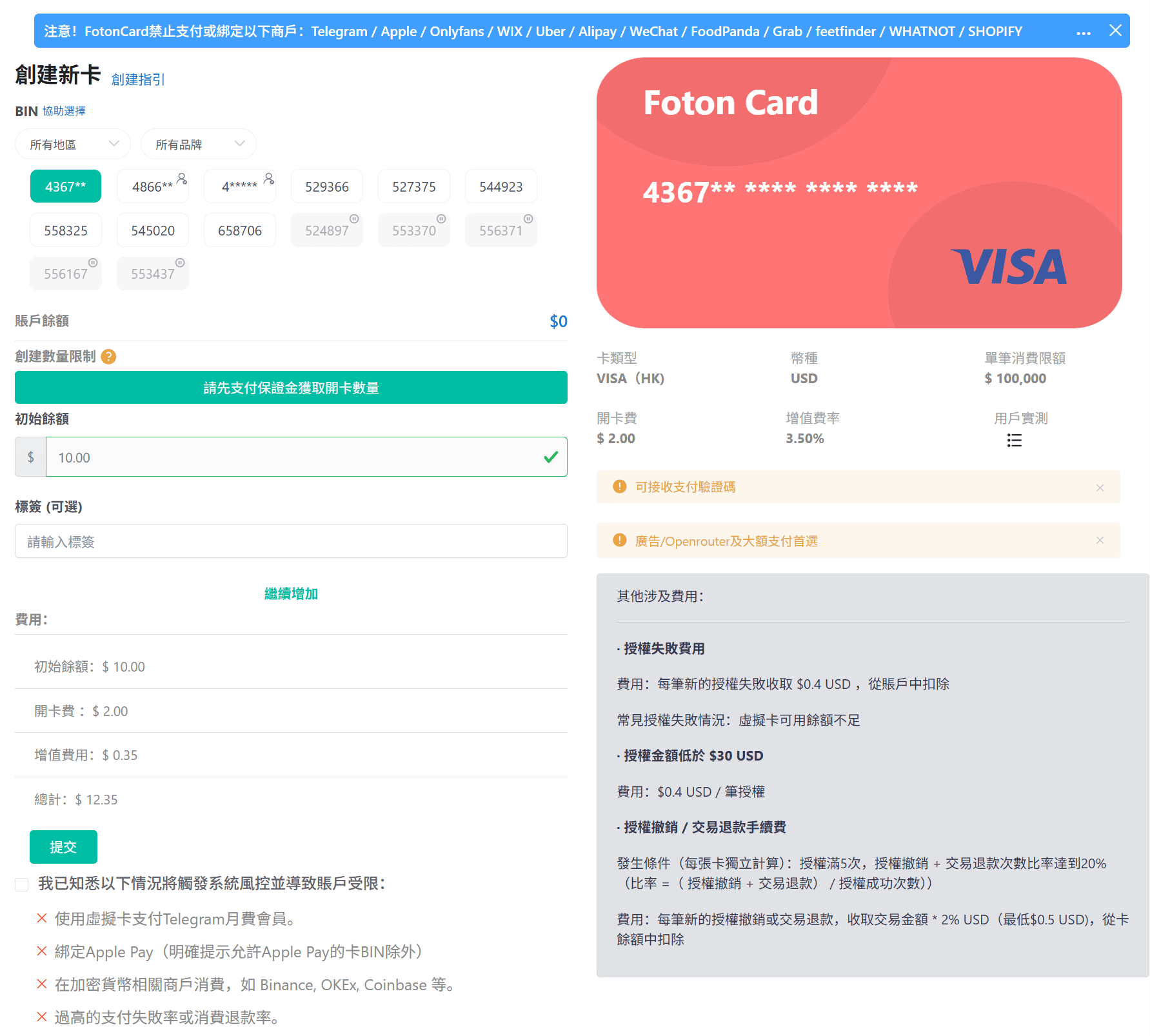Focus the 初始餘額 amount input field

pyautogui.click(x=306, y=457)
